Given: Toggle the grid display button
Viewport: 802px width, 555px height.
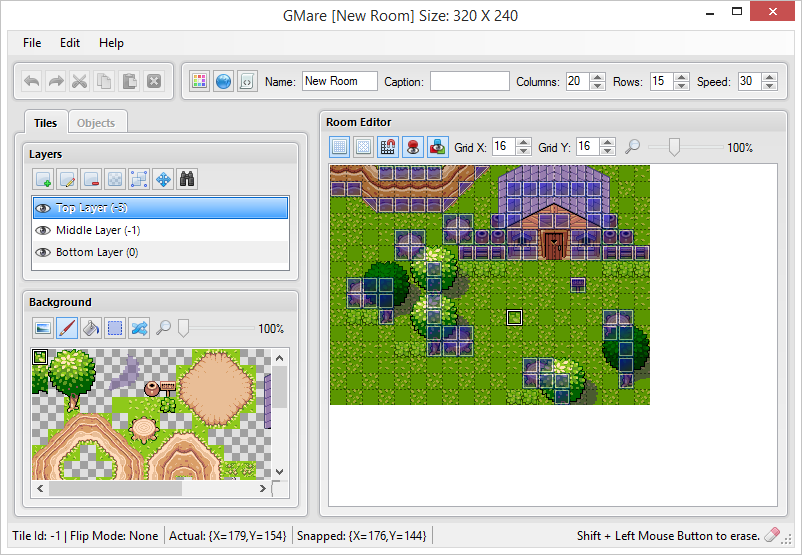Looking at the screenshot, I should tap(339, 147).
